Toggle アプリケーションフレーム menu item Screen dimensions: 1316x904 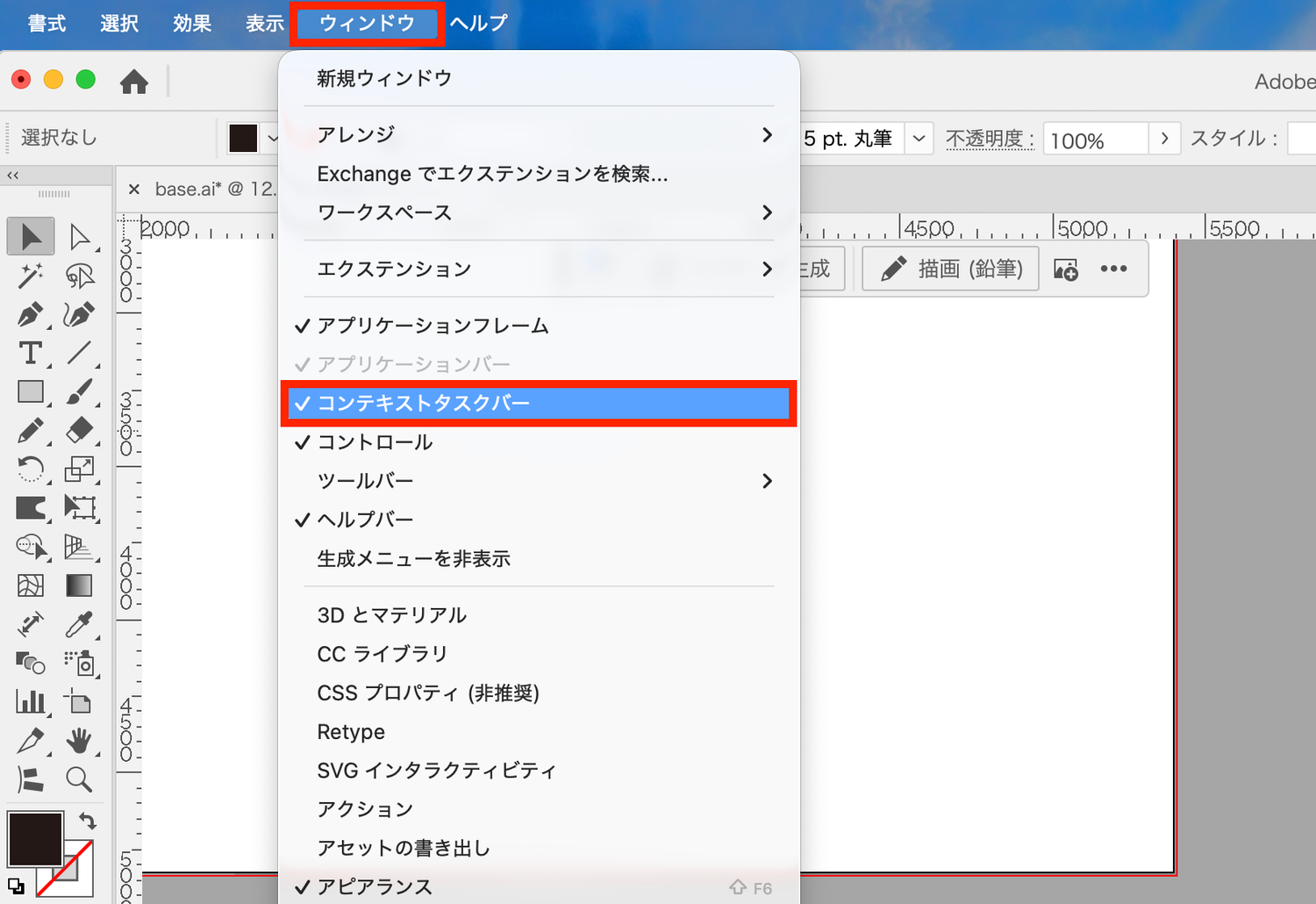539,326
